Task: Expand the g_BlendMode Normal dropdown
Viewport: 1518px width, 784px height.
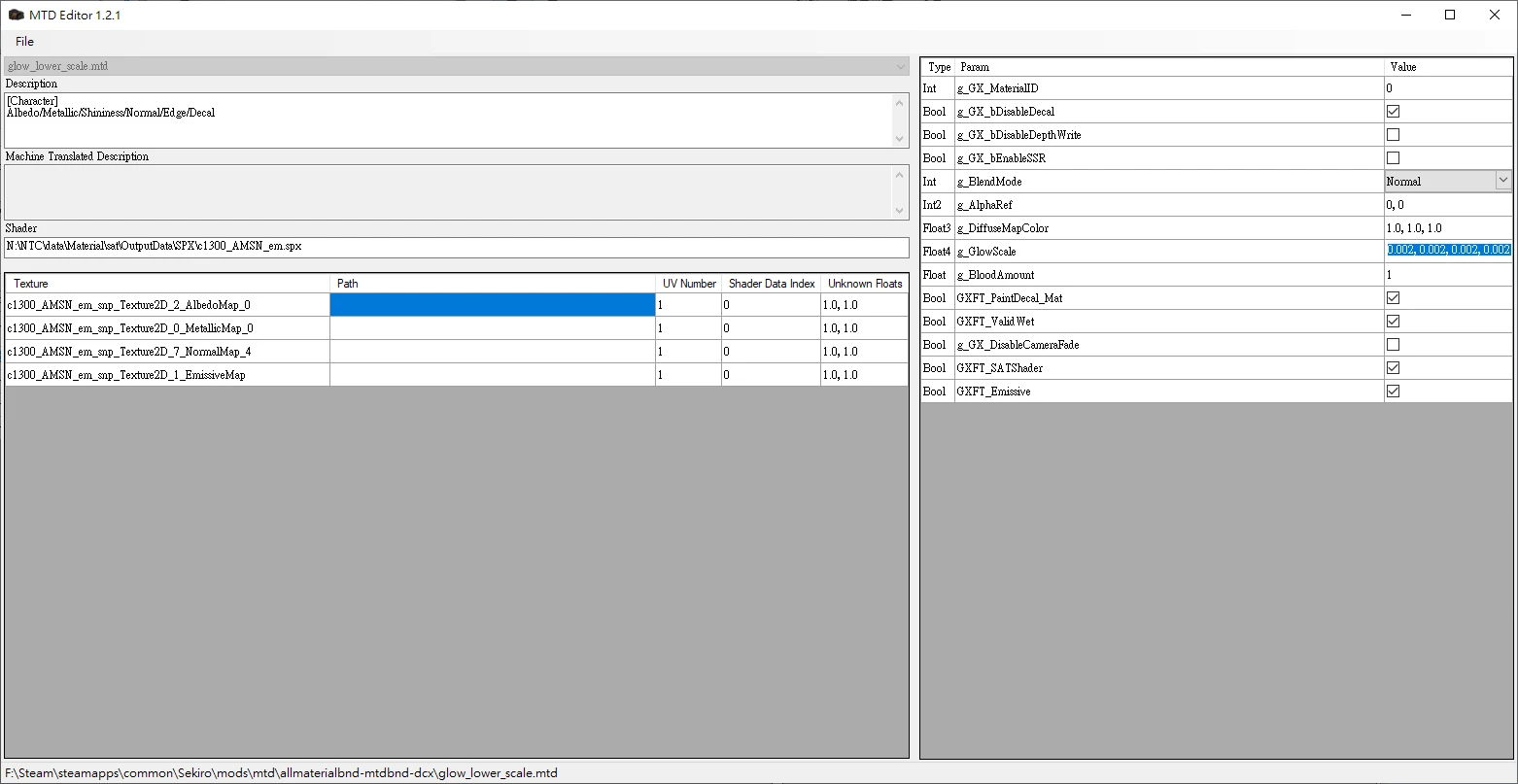Action: pyautogui.click(x=1502, y=181)
